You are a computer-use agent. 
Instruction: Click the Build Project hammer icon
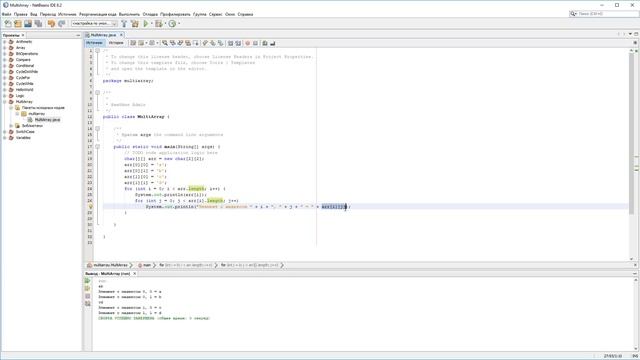(x=124, y=24)
